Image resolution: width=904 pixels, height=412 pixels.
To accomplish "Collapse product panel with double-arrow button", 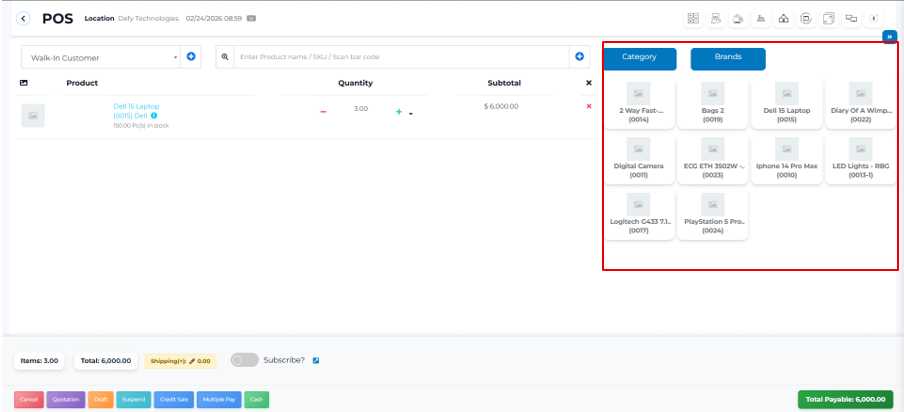I will pyautogui.click(x=889, y=36).
